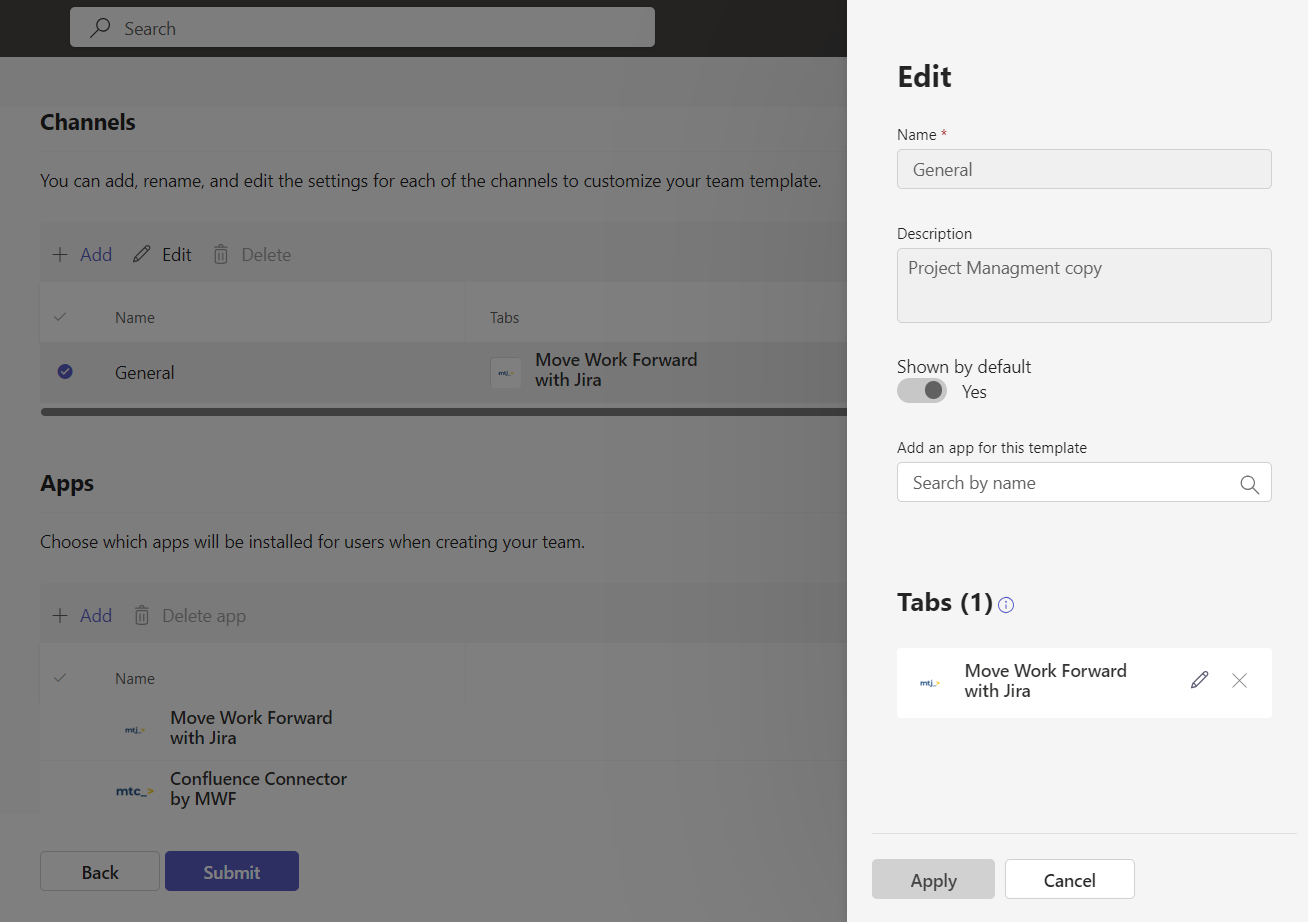Viewport: 1308px width, 922px height.
Task: Click the Delete app trash icon
Action: click(x=142, y=615)
